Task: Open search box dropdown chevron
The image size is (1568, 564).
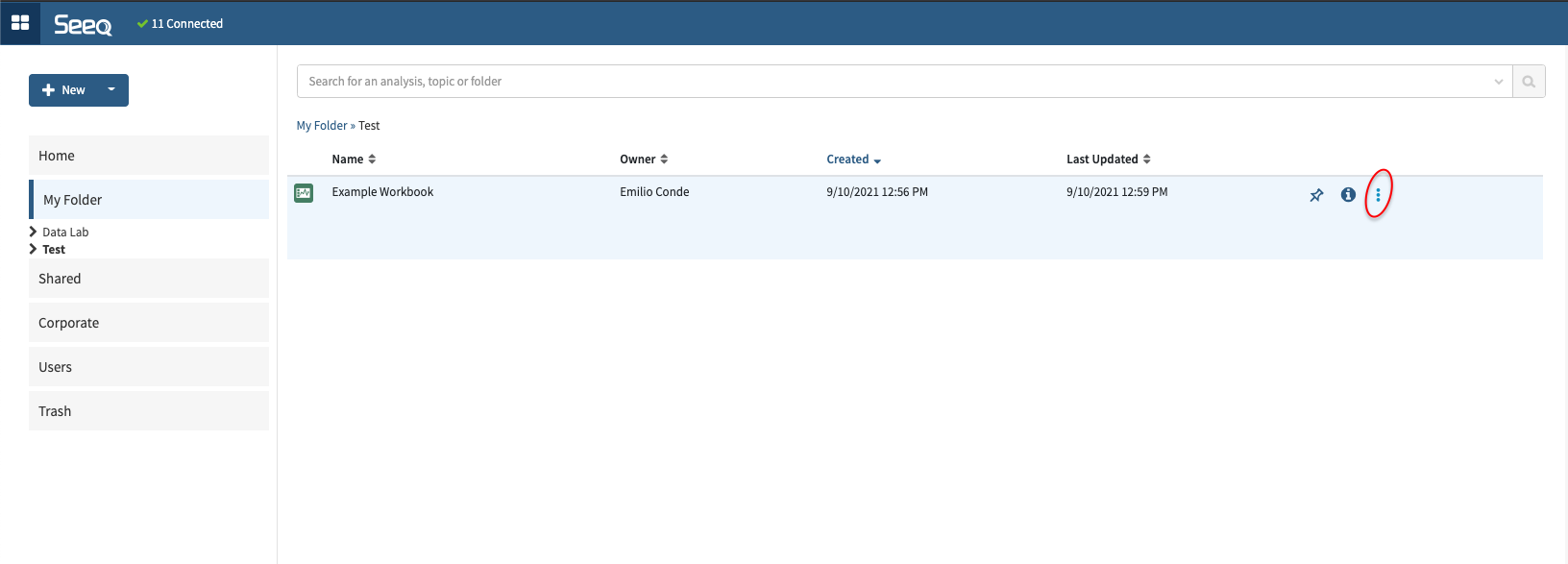Action: coord(1498,82)
